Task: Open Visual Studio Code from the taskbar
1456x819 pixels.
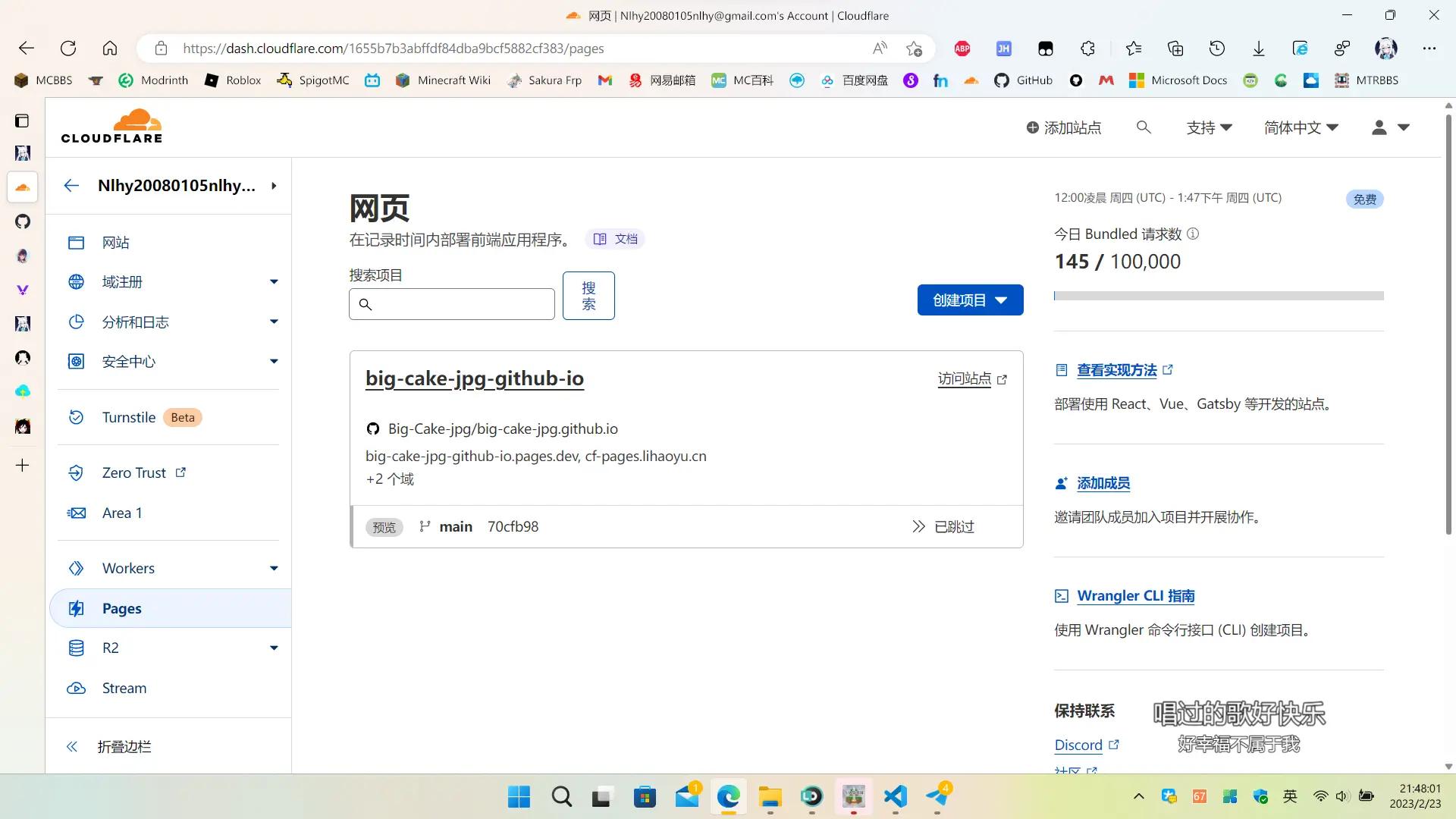Action: pos(896,797)
